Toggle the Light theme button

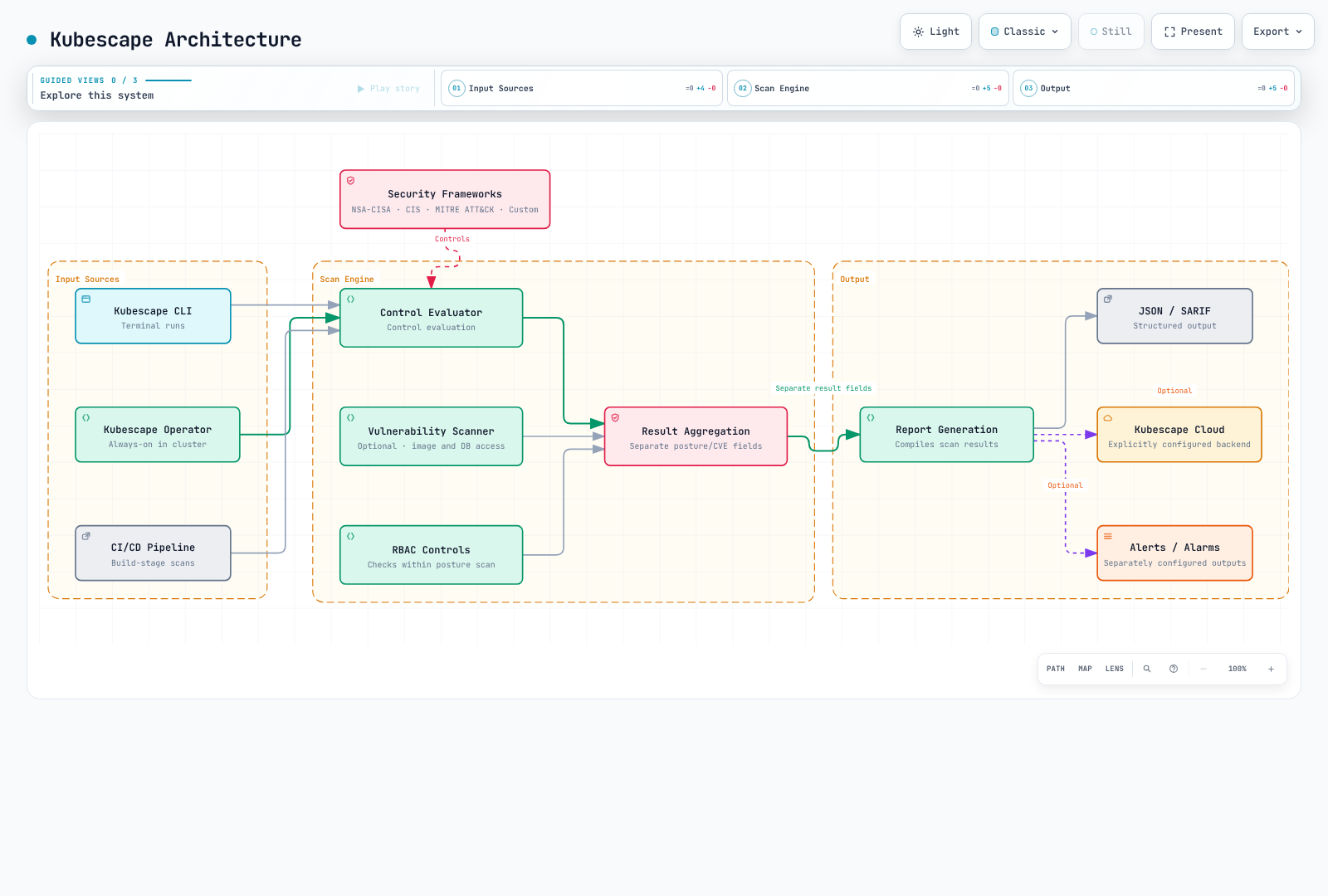(x=935, y=32)
